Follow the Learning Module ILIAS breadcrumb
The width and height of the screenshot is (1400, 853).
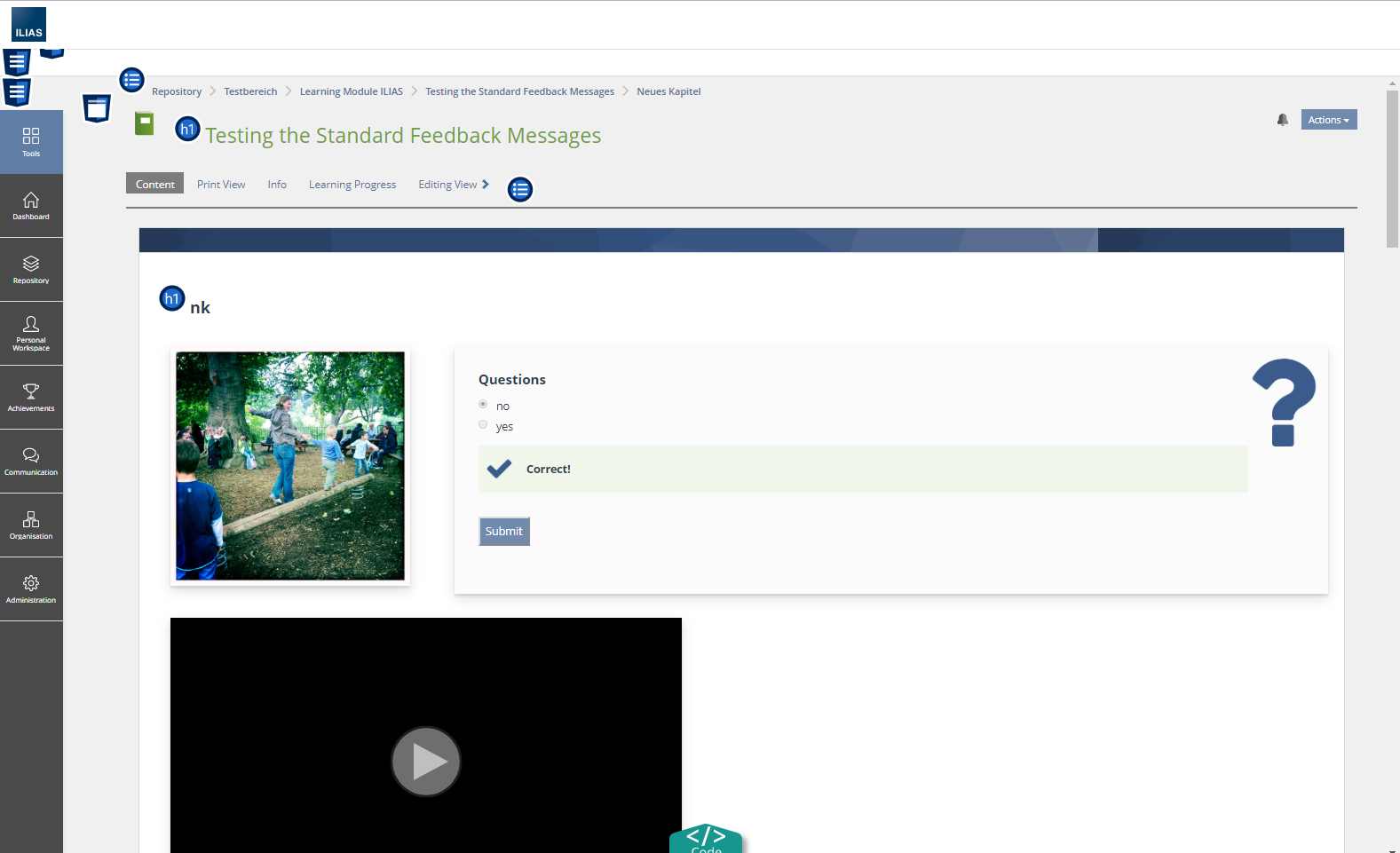click(x=351, y=91)
